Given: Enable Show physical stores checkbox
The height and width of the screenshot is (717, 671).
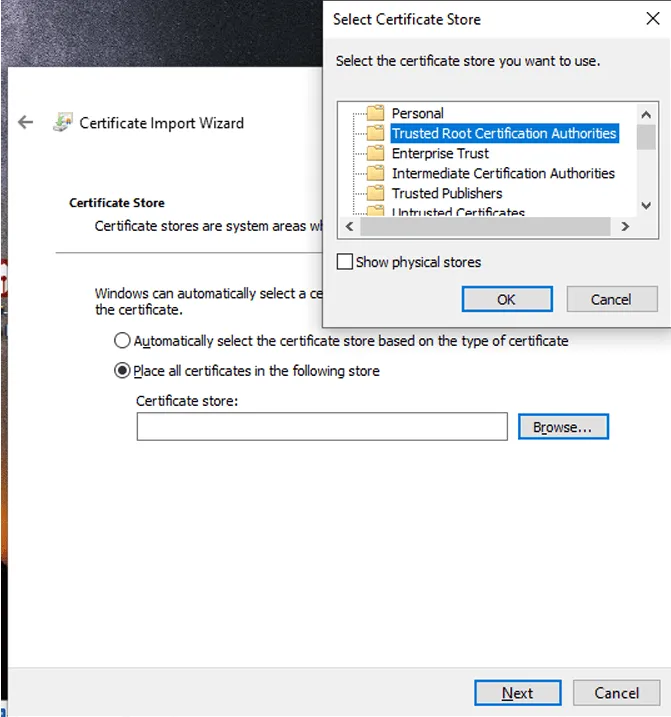Looking at the screenshot, I should pyautogui.click(x=344, y=262).
